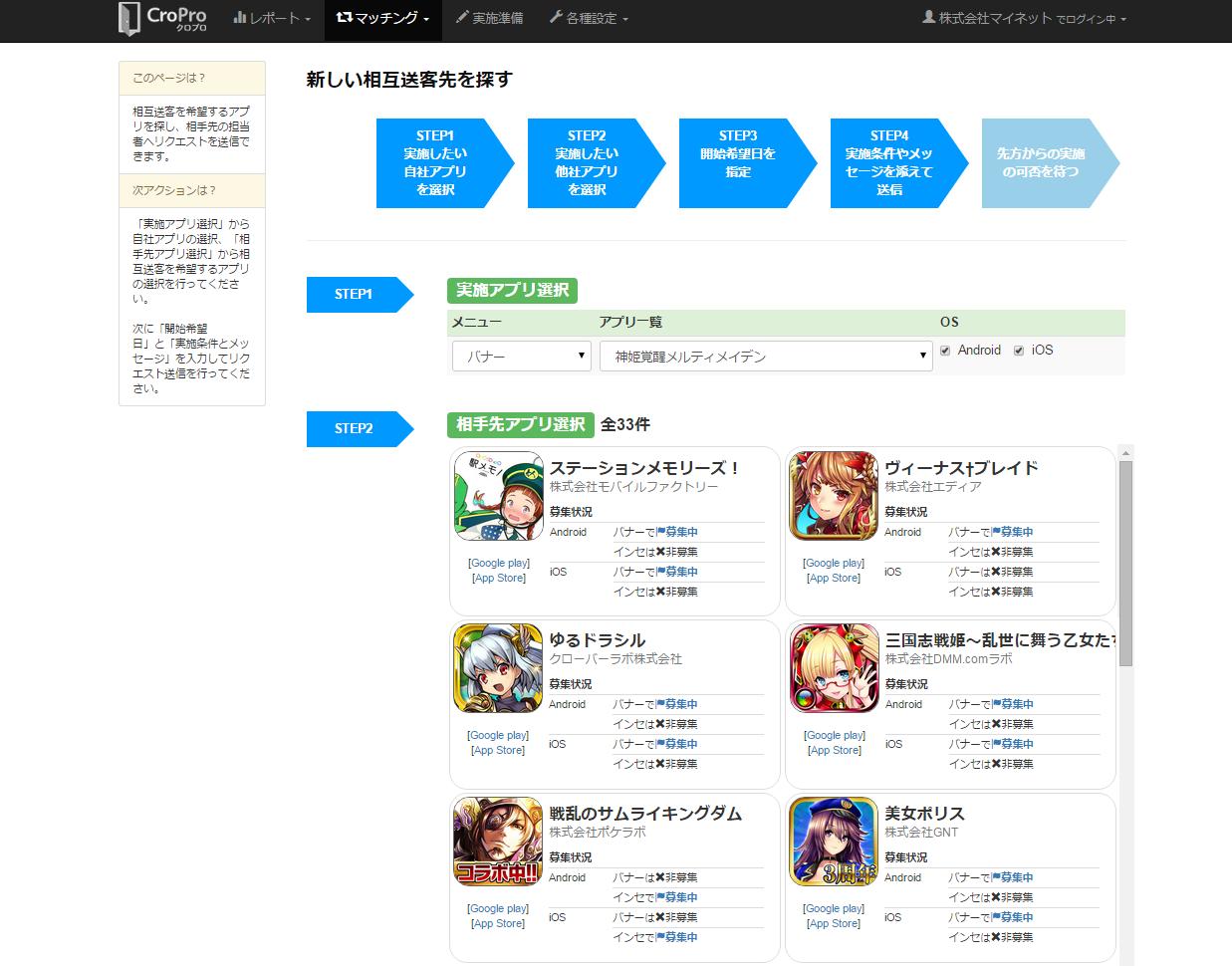Toggle the iOS OS checkbox
The height and width of the screenshot is (966, 1232).
[1019, 351]
